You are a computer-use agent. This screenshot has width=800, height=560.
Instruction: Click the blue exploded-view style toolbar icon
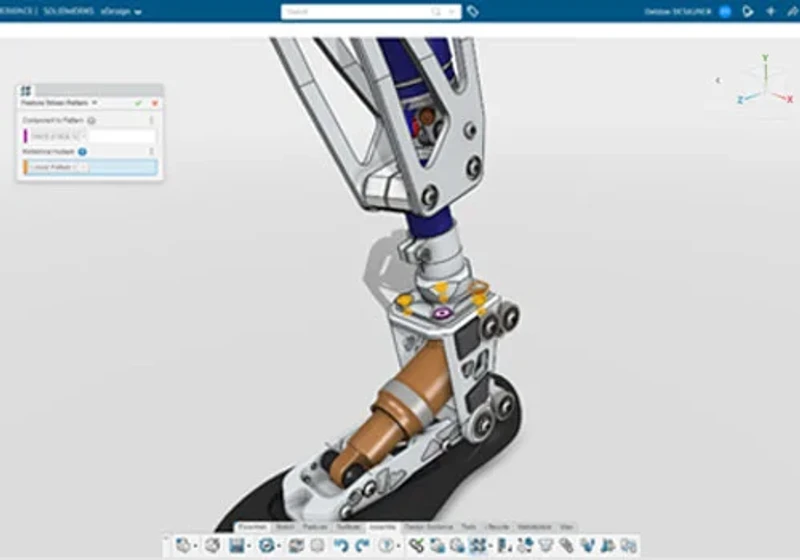click(526, 546)
